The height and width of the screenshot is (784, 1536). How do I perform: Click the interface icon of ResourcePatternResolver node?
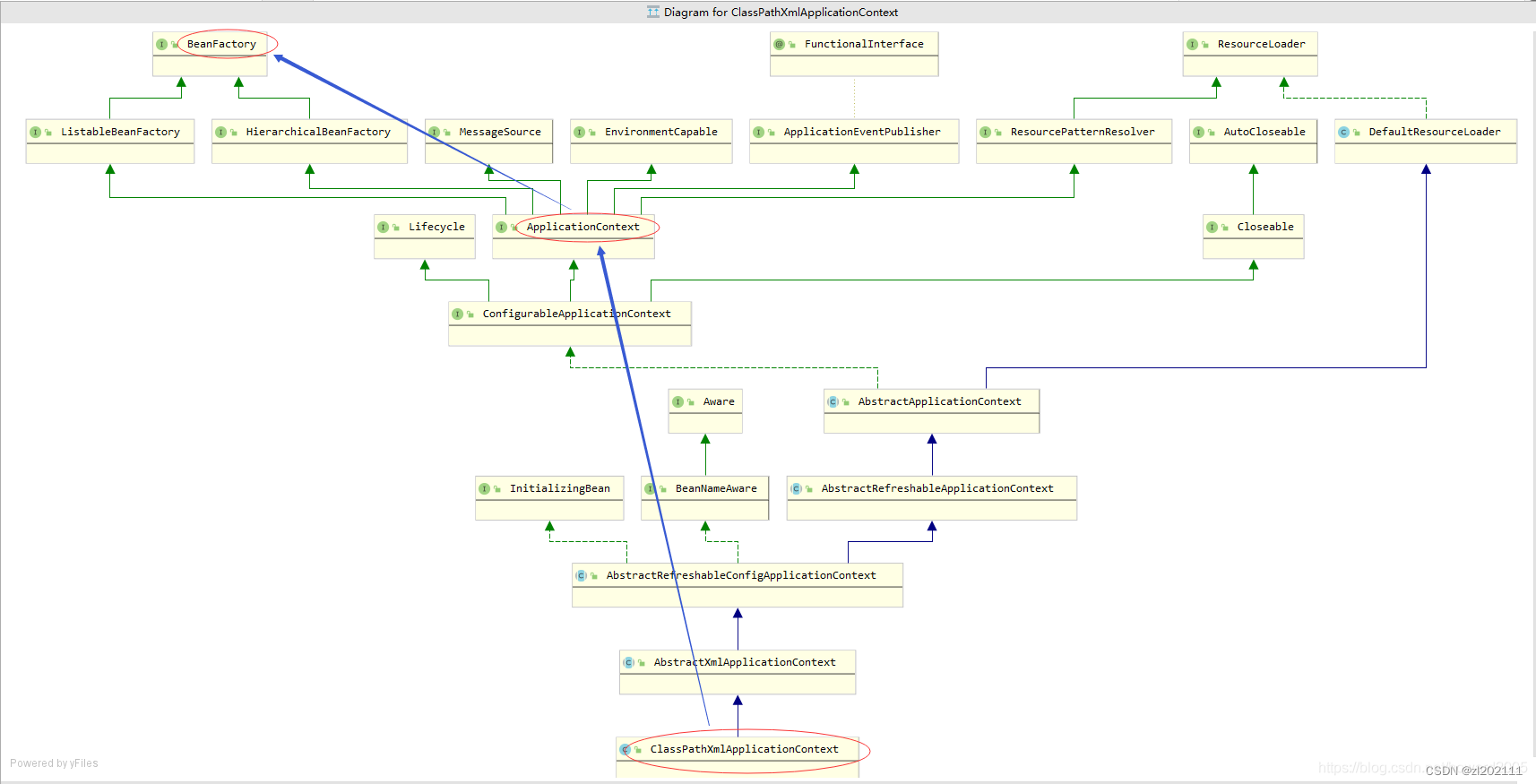pos(985,132)
